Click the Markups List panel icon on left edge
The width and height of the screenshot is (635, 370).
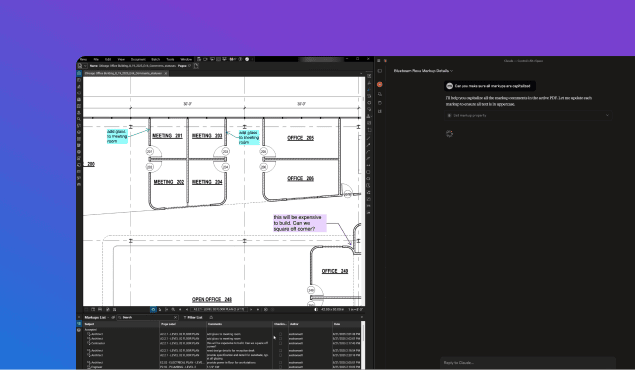(79, 324)
